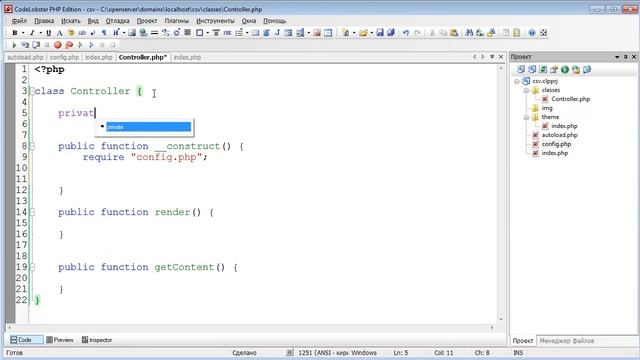Open the blue help icon
Image resolution: width=640 pixels, height=360 pixels.
click(532, 33)
